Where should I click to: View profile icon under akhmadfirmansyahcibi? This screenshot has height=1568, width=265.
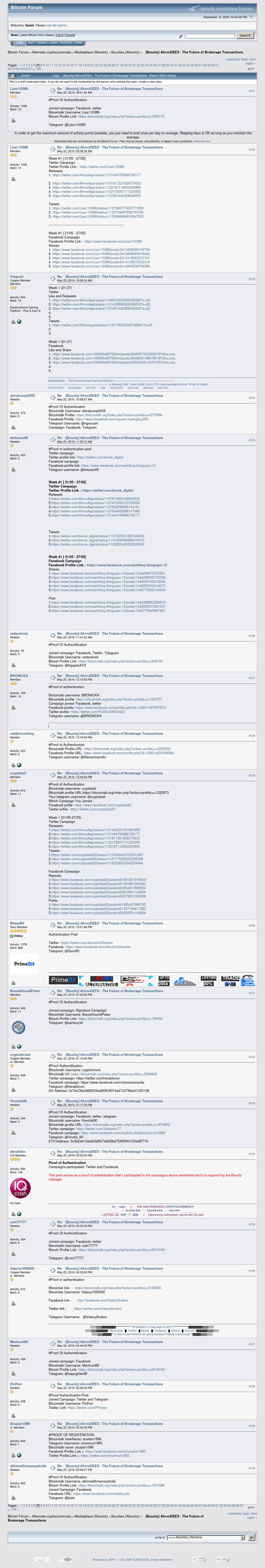tap(13, 1498)
